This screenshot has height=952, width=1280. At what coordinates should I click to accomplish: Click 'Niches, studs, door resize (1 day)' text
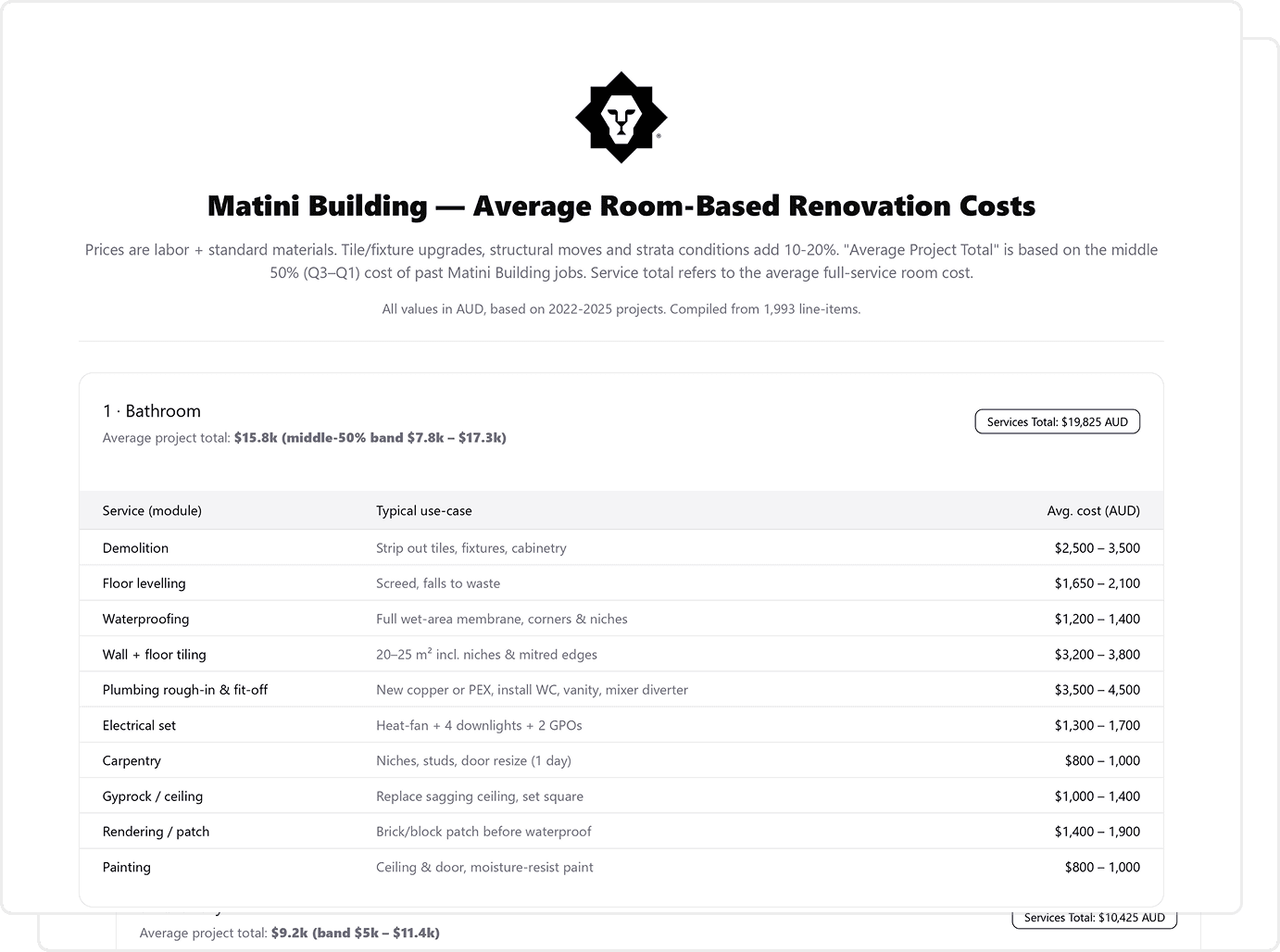[473, 761]
